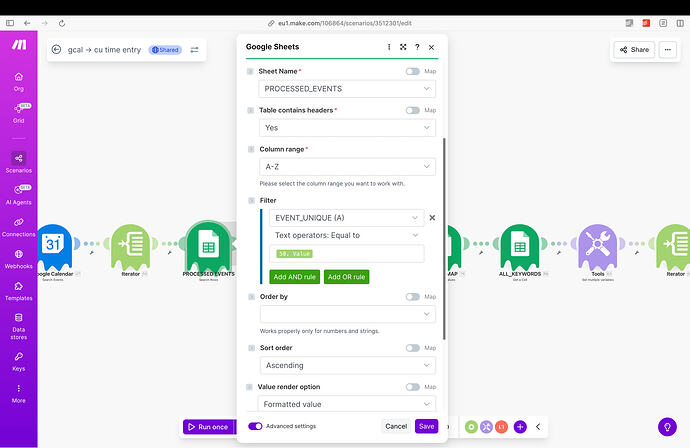Click the browser reload button
690x448 pixels.
click(x=62, y=23)
